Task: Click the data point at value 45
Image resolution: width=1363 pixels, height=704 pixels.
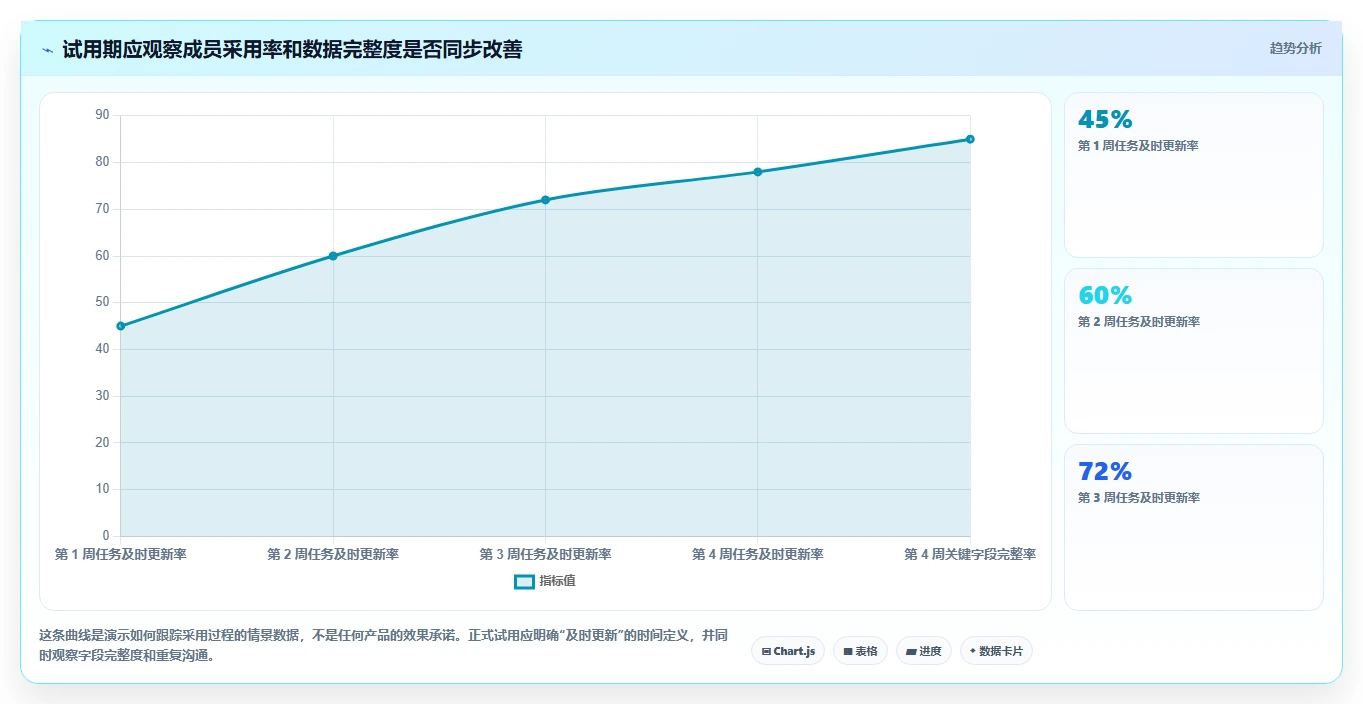Action: pos(121,326)
